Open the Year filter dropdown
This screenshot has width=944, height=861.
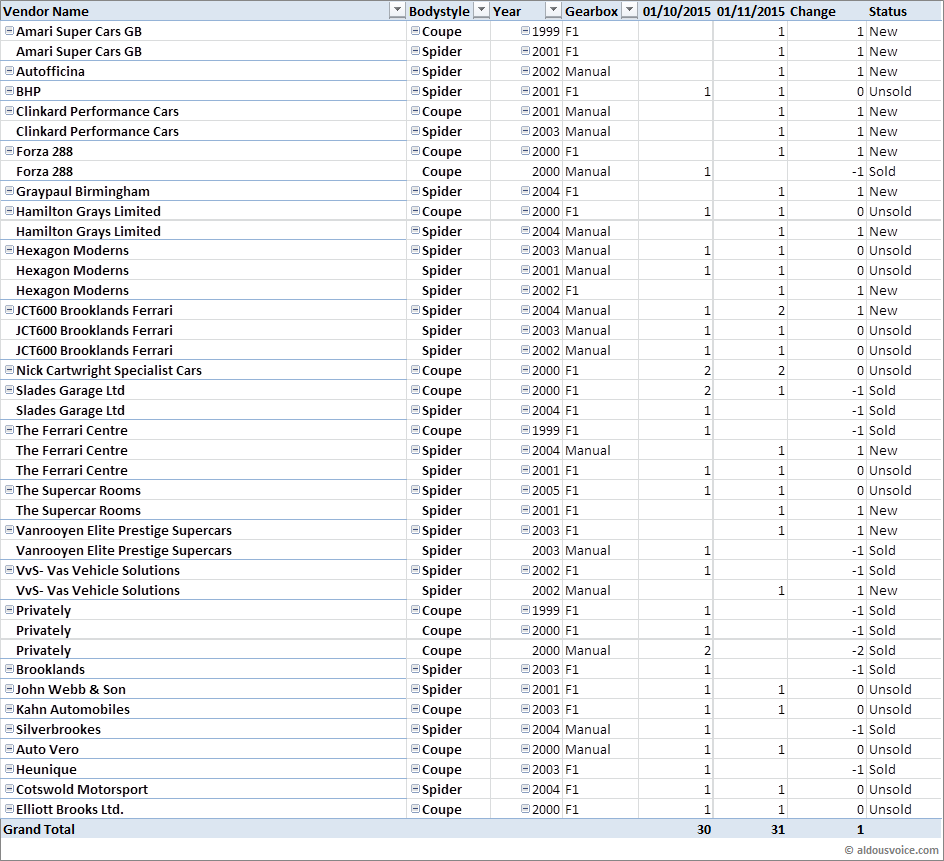553,11
